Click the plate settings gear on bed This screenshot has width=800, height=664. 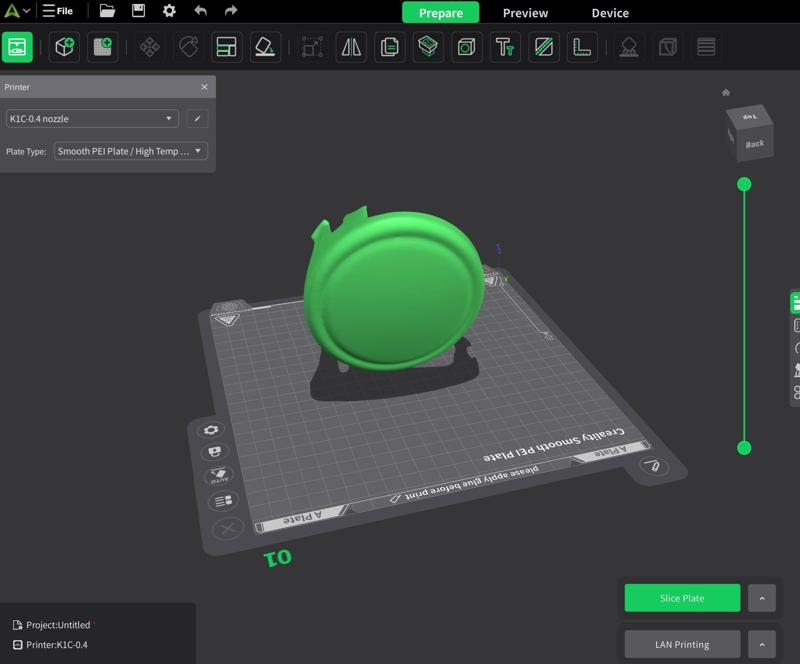pyautogui.click(x=211, y=430)
